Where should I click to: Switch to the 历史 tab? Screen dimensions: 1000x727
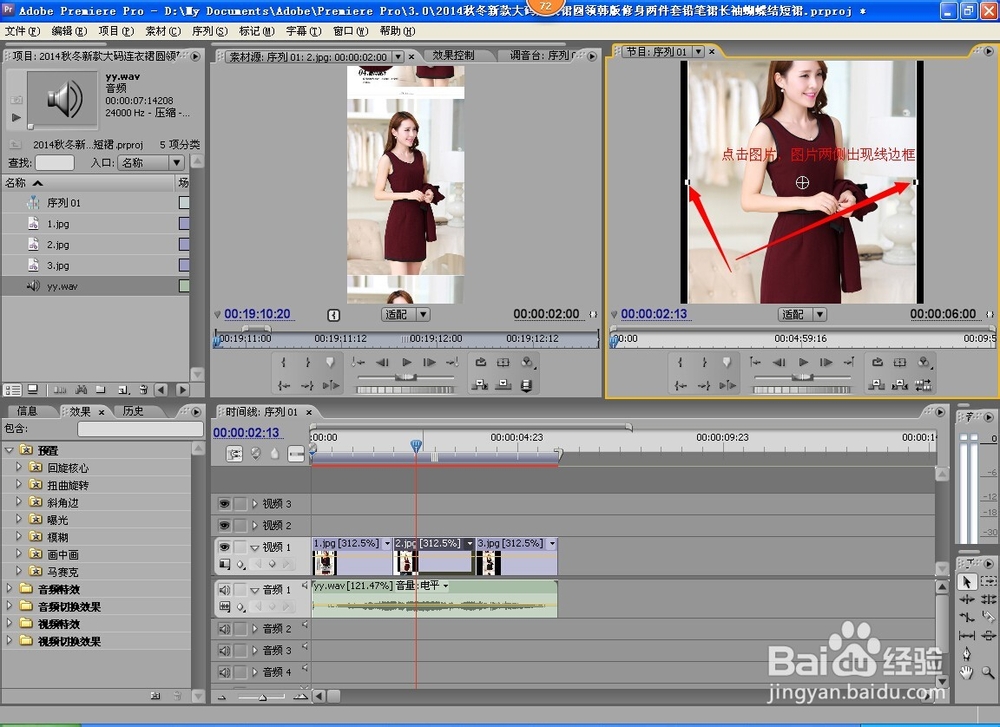tap(133, 411)
